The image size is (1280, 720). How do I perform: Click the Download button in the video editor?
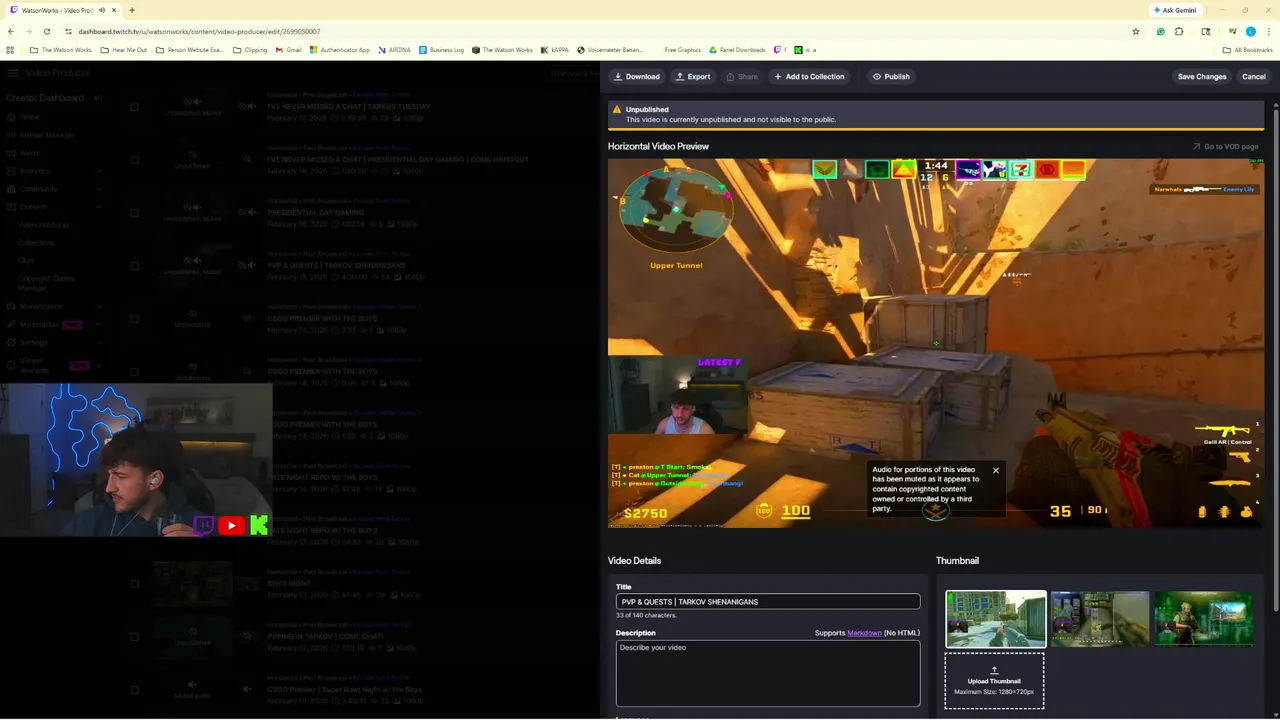click(637, 76)
